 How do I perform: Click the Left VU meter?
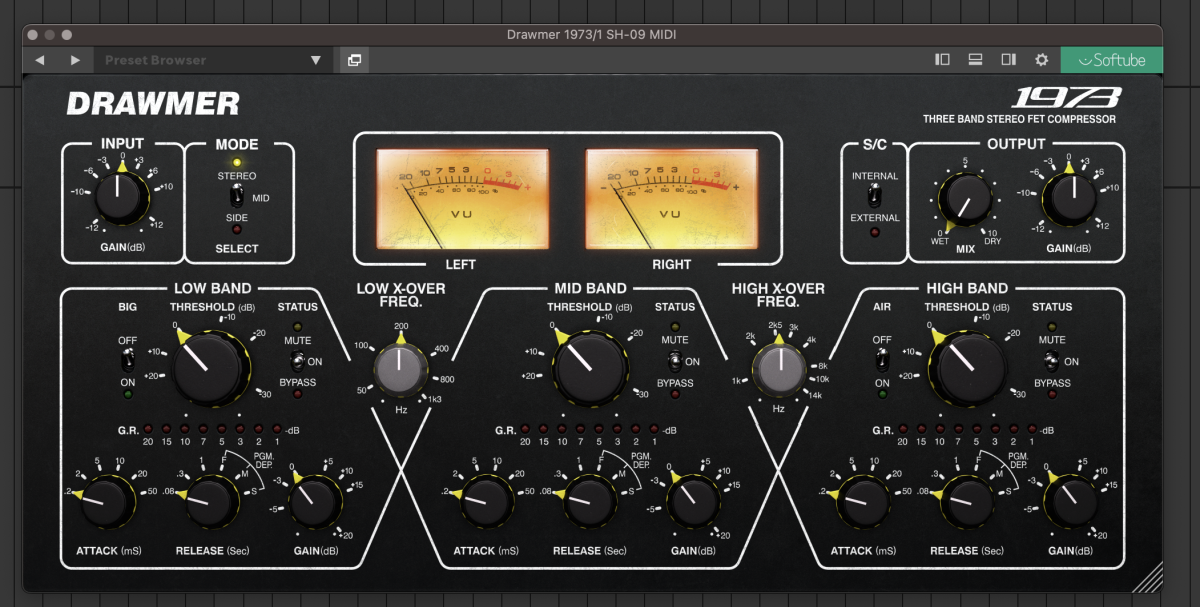tap(461, 199)
